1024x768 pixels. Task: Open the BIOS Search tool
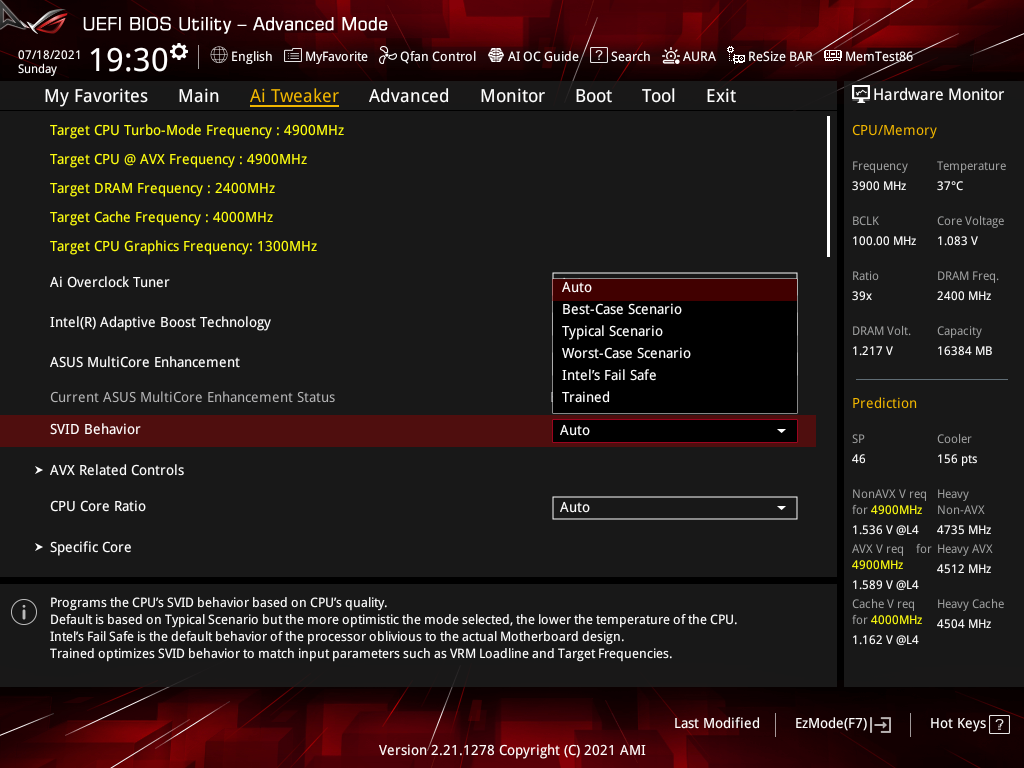pyautogui.click(x=619, y=56)
